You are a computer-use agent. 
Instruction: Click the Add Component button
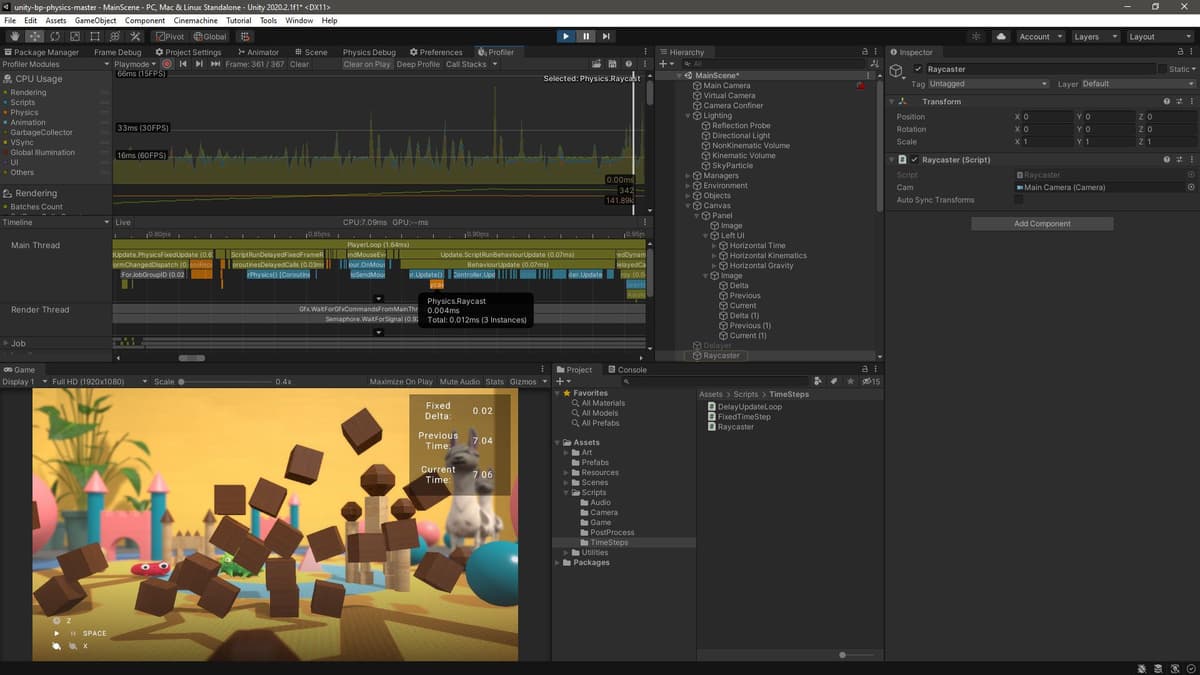tap(1041, 223)
